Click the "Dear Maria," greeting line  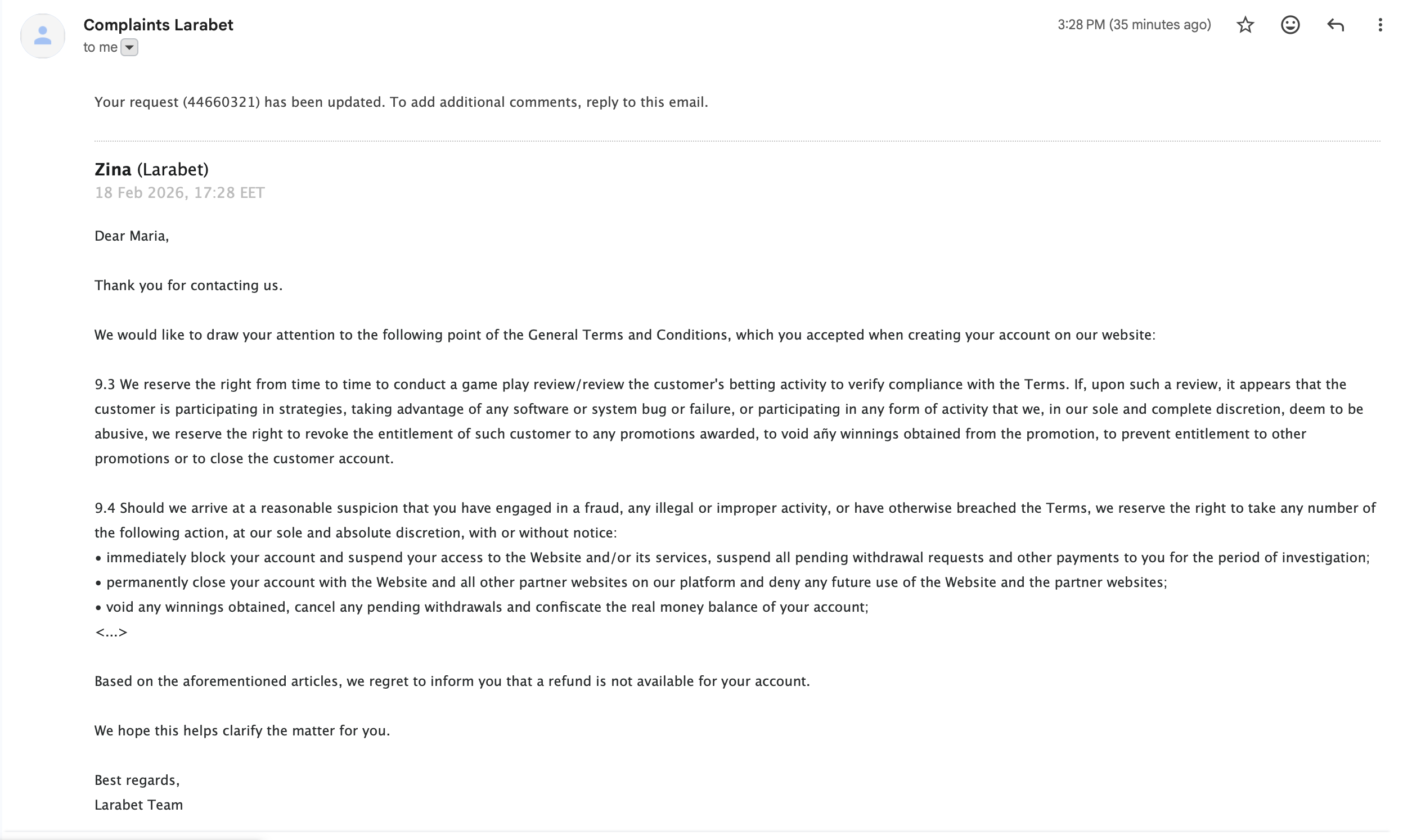pyautogui.click(x=131, y=236)
